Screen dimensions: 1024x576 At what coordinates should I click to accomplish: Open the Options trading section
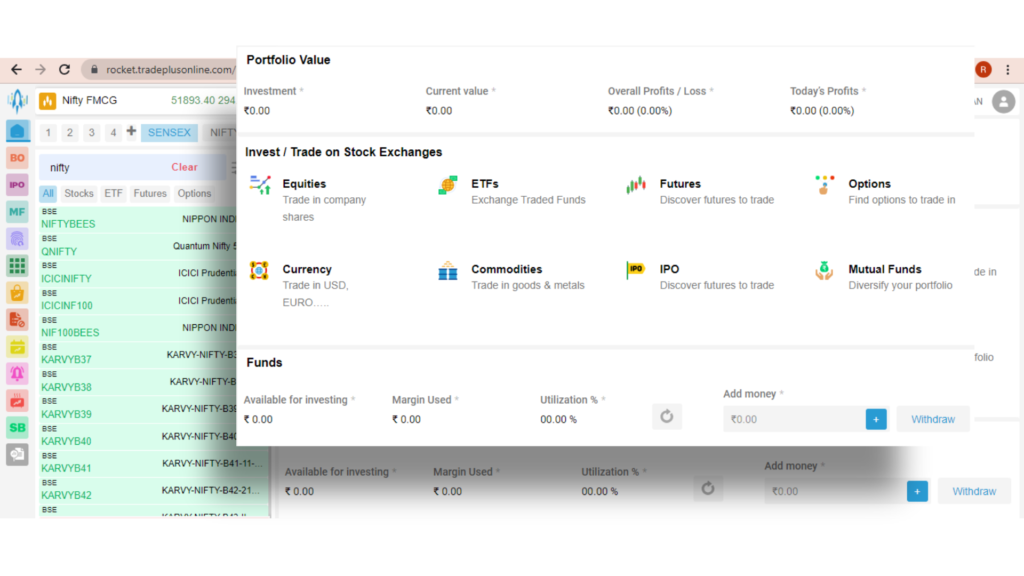(869, 184)
